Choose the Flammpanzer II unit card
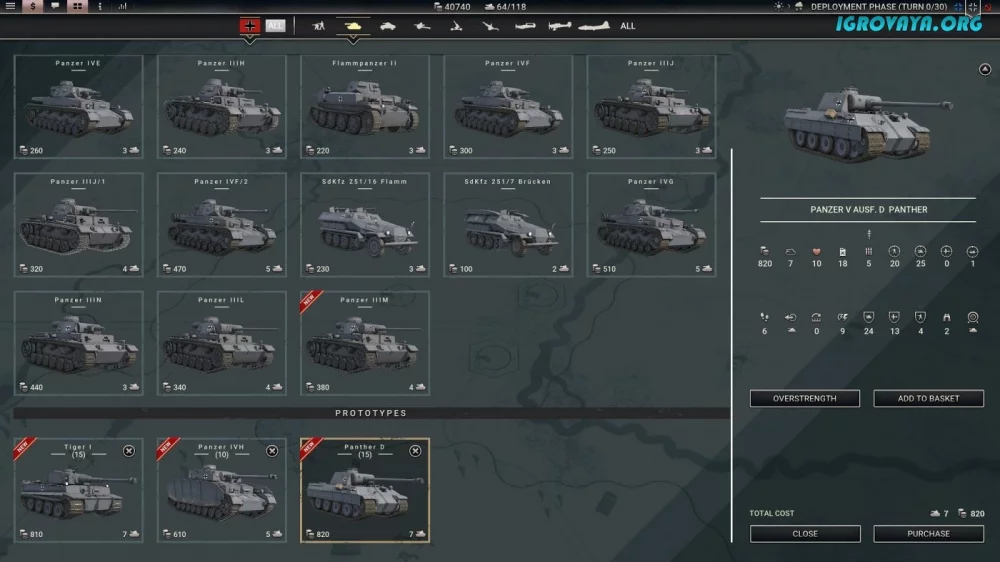1000x562 pixels. pyautogui.click(x=365, y=108)
